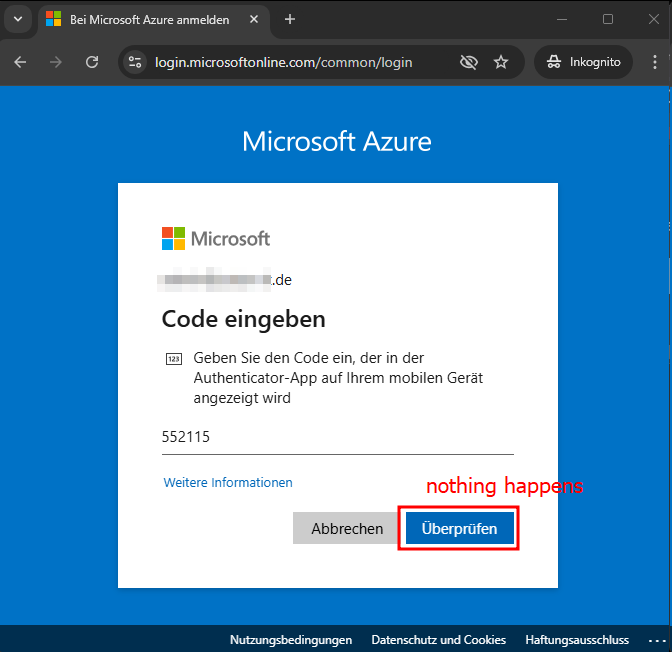Image resolution: width=672 pixels, height=652 pixels.
Task: Open the tab search dropdown arrow
Action: 18,19
